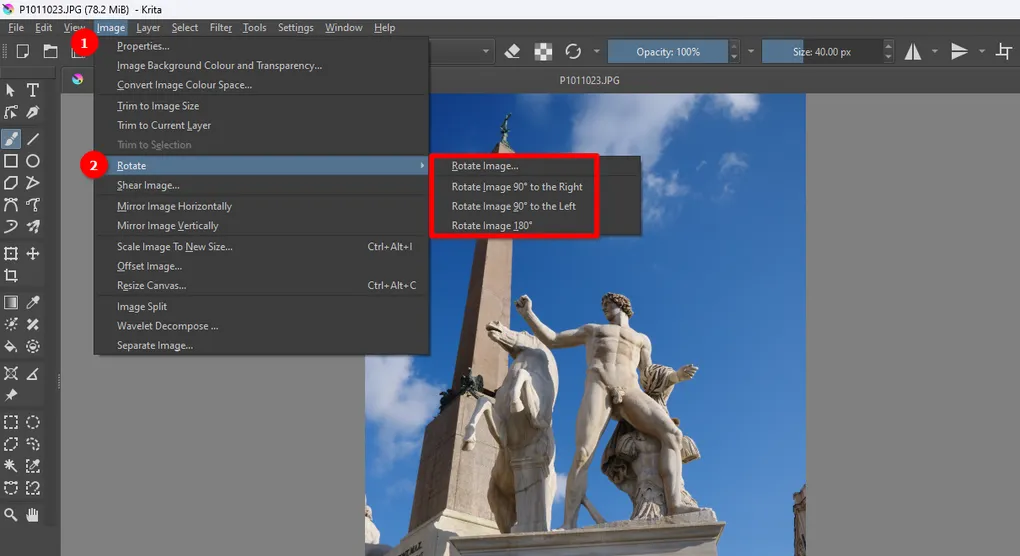Screen dimensions: 1020x556
Task: Select the Zoom magnifier tool
Action: point(11,514)
